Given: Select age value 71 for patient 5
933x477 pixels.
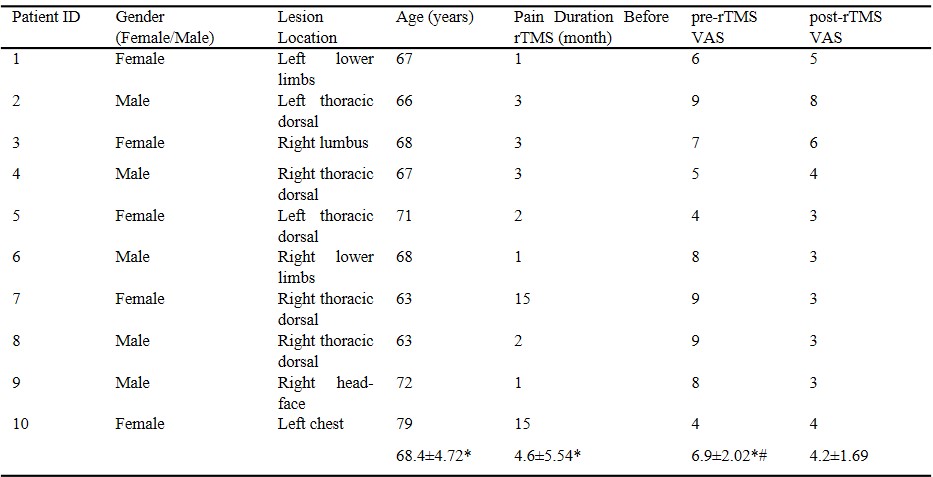Looking at the screenshot, I should click(x=405, y=216).
